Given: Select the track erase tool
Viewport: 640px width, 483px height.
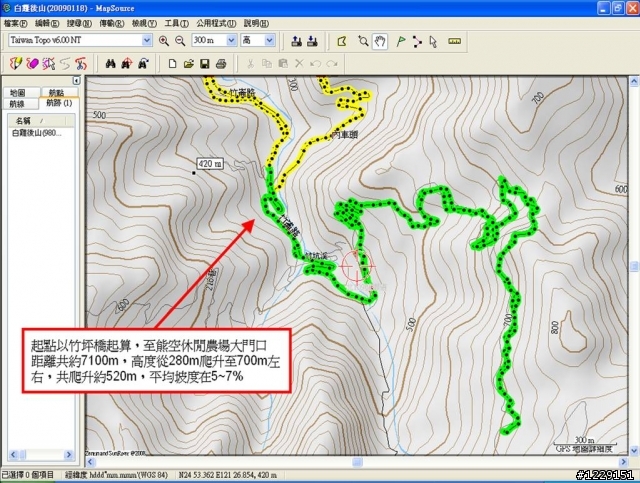Looking at the screenshot, I should click(x=32, y=63).
